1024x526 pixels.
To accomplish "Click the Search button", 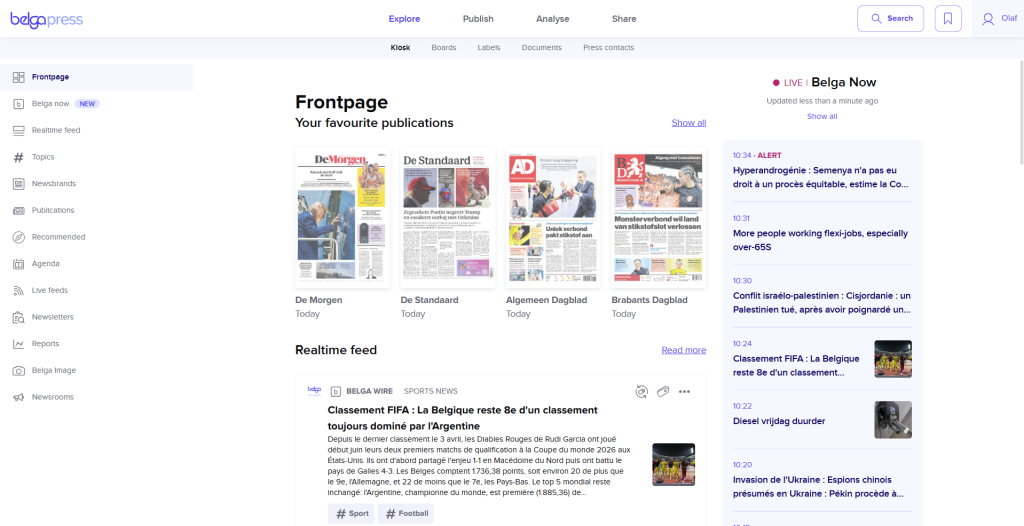I will (890, 18).
